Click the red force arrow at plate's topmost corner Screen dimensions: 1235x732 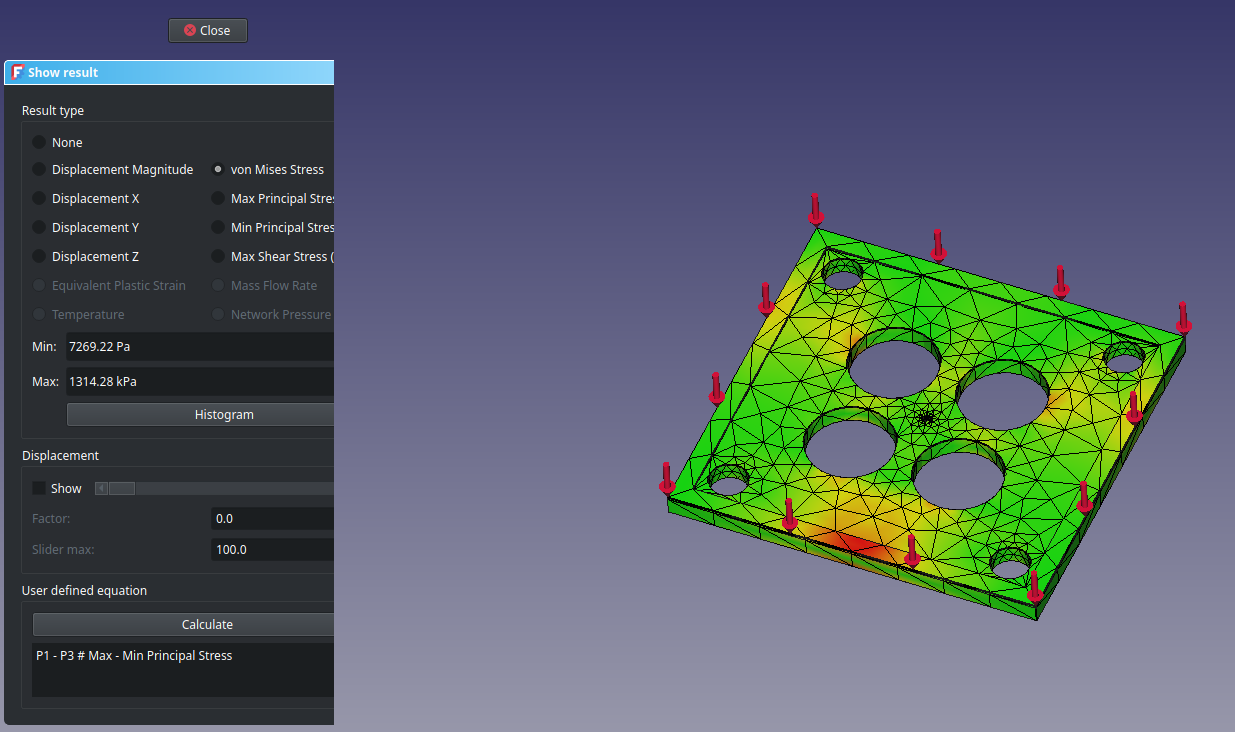pos(816,210)
